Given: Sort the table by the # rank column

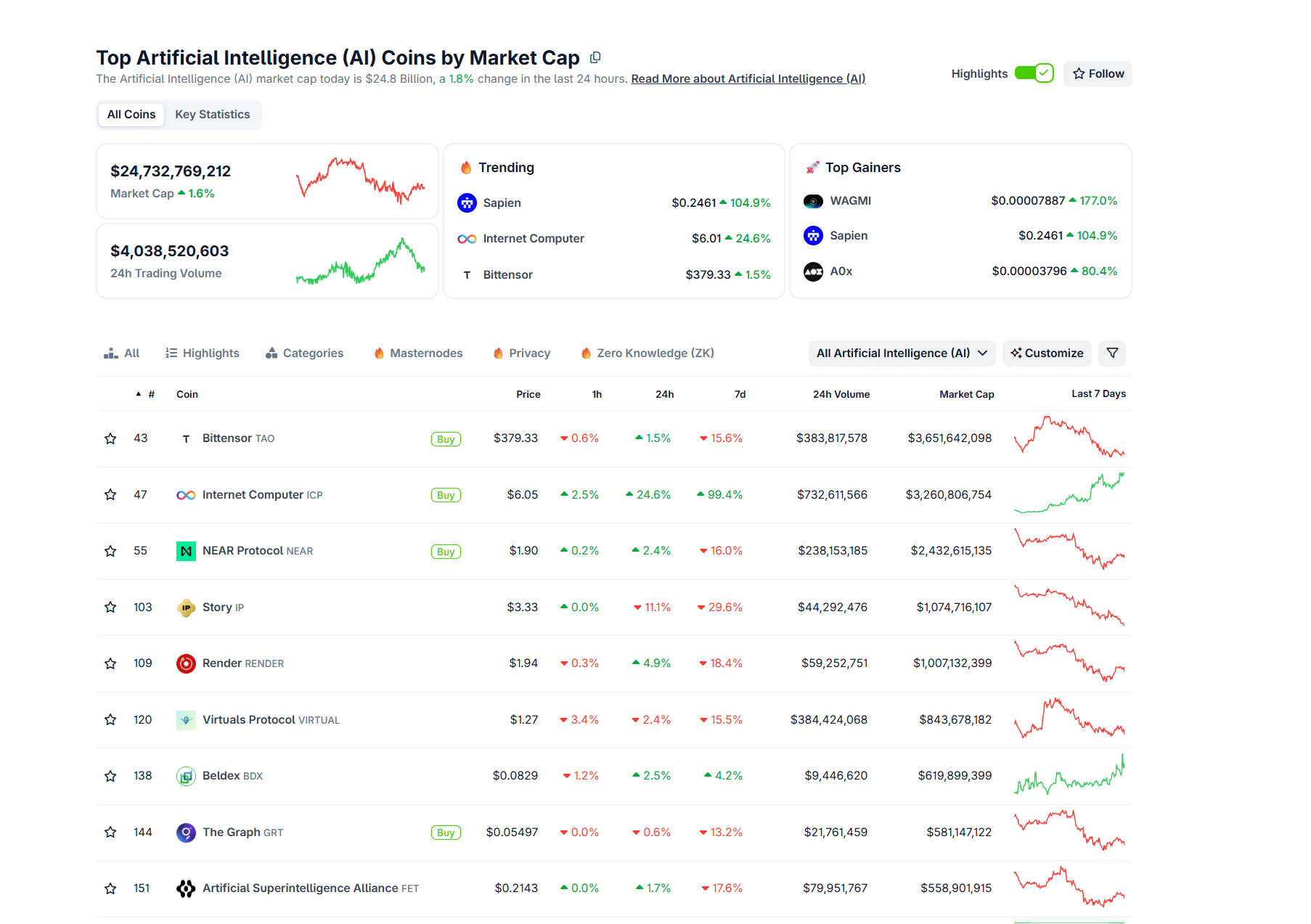Looking at the screenshot, I should [146, 394].
